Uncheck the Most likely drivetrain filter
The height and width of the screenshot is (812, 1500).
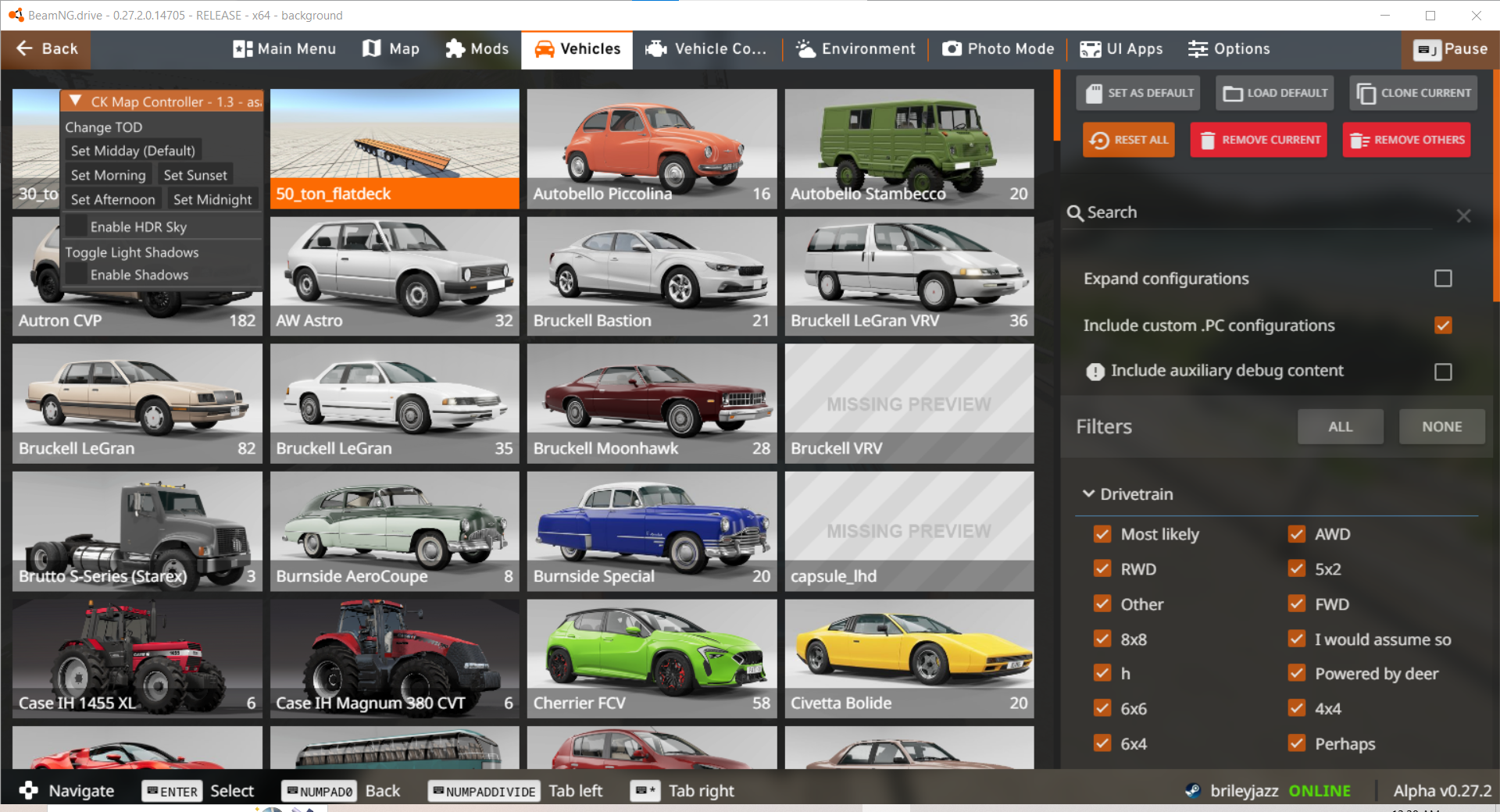(1102, 534)
